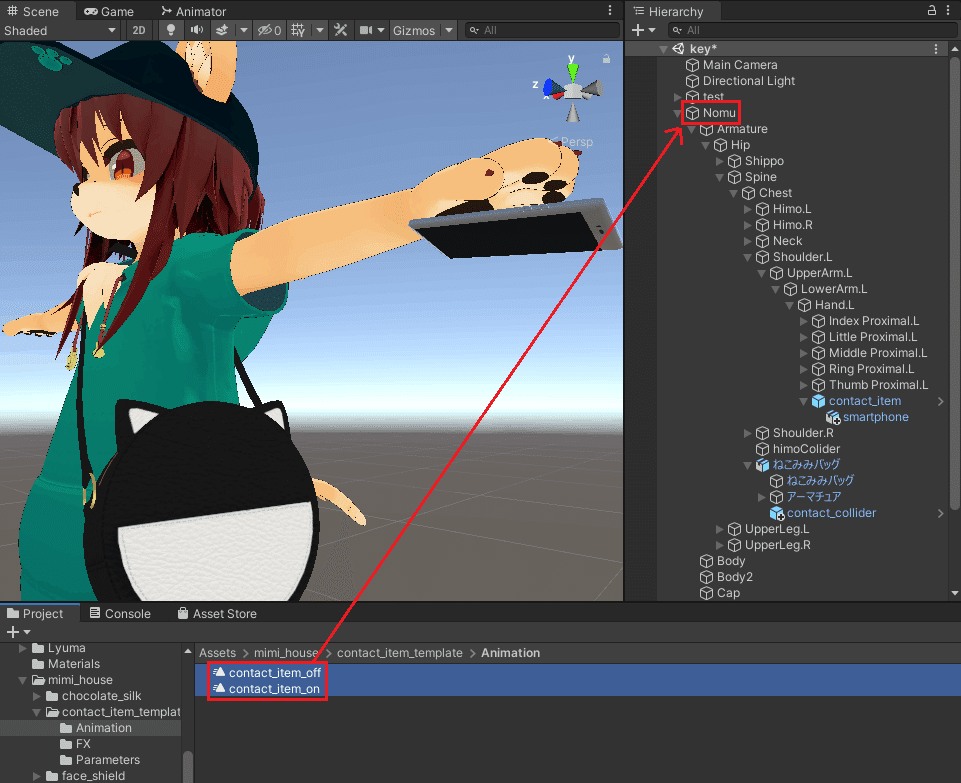This screenshot has width=961, height=783.
Task: Navigate to mimi_house in the breadcrumb
Action: [286, 653]
